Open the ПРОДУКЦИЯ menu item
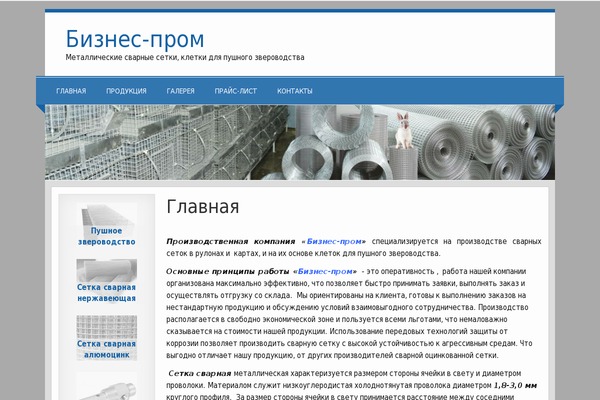The image size is (600, 400). tap(126, 91)
